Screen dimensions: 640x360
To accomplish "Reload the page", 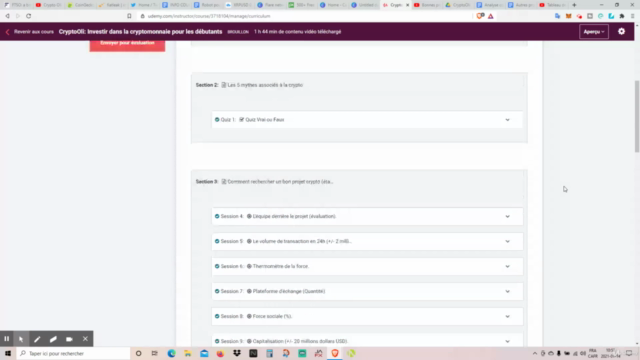I will 29,16.
